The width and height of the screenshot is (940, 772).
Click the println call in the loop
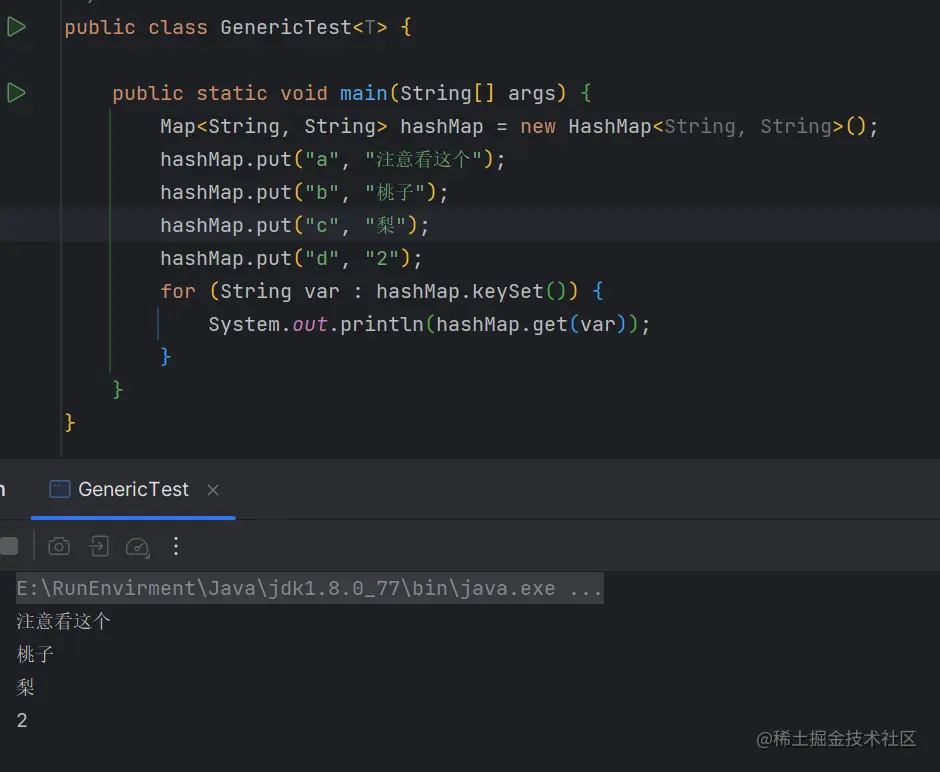381,324
